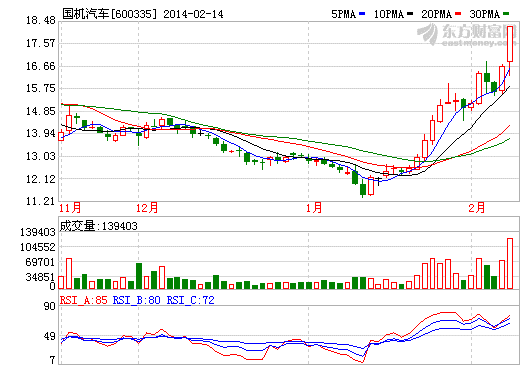Click the stock title 国机汽车[600335]
Screen dimensions: 520x365
(109, 14)
